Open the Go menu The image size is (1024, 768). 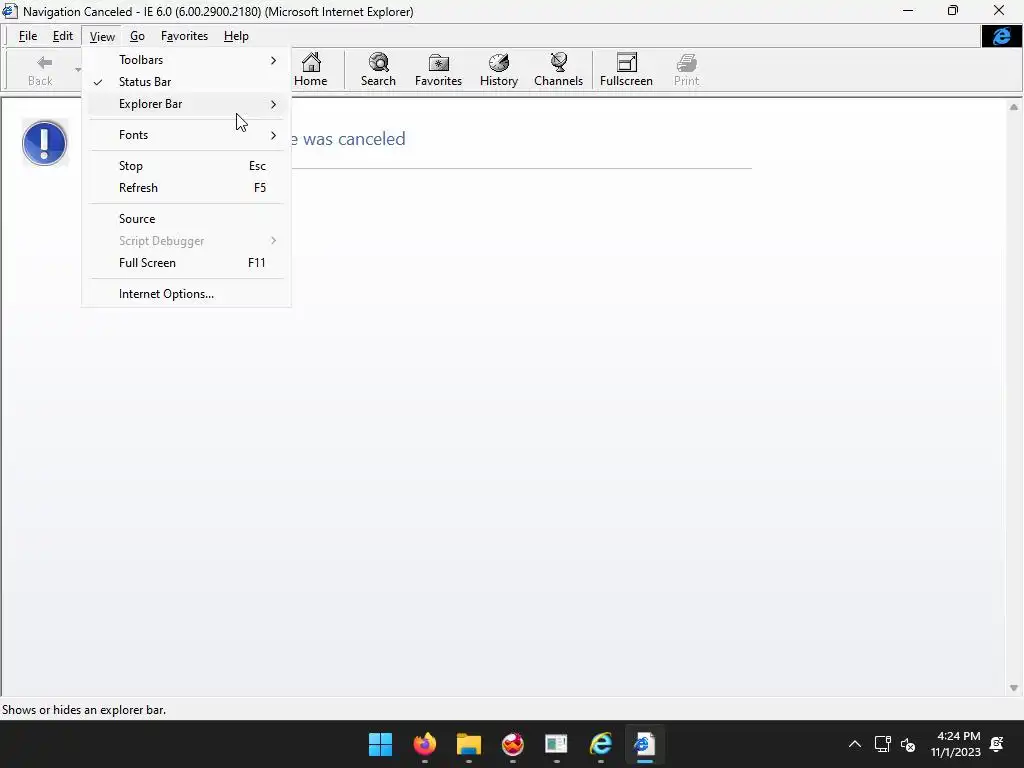click(137, 36)
